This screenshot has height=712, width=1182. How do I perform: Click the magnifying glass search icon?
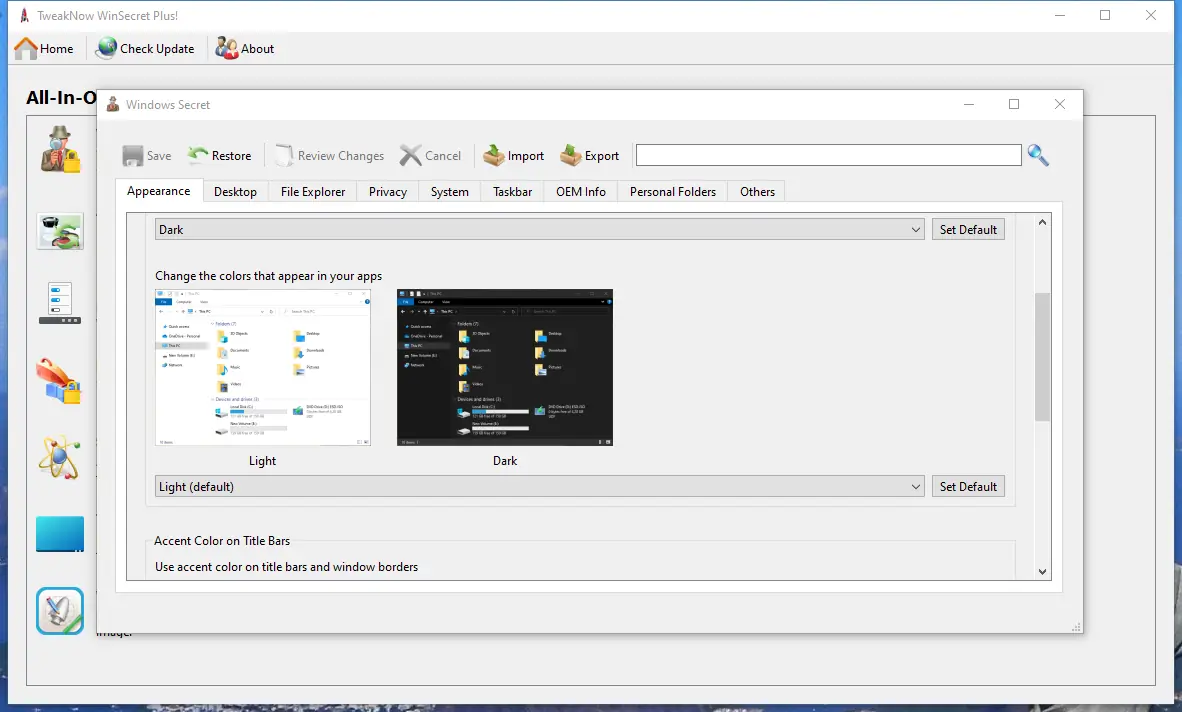[1038, 155]
